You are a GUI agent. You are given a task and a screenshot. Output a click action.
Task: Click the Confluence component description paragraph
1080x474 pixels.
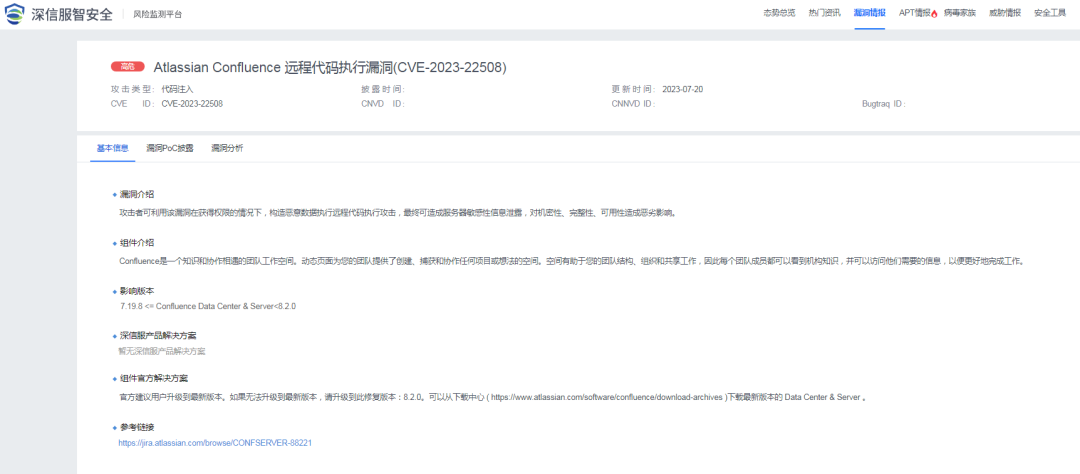(x=572, y=261)
